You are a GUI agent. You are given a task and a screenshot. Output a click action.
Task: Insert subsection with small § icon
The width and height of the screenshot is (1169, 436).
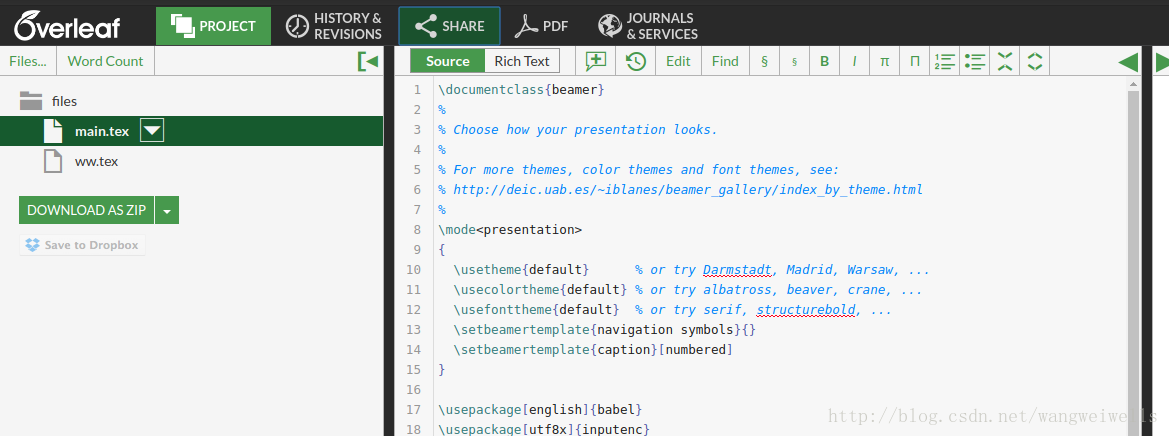(x=795, y=61)
